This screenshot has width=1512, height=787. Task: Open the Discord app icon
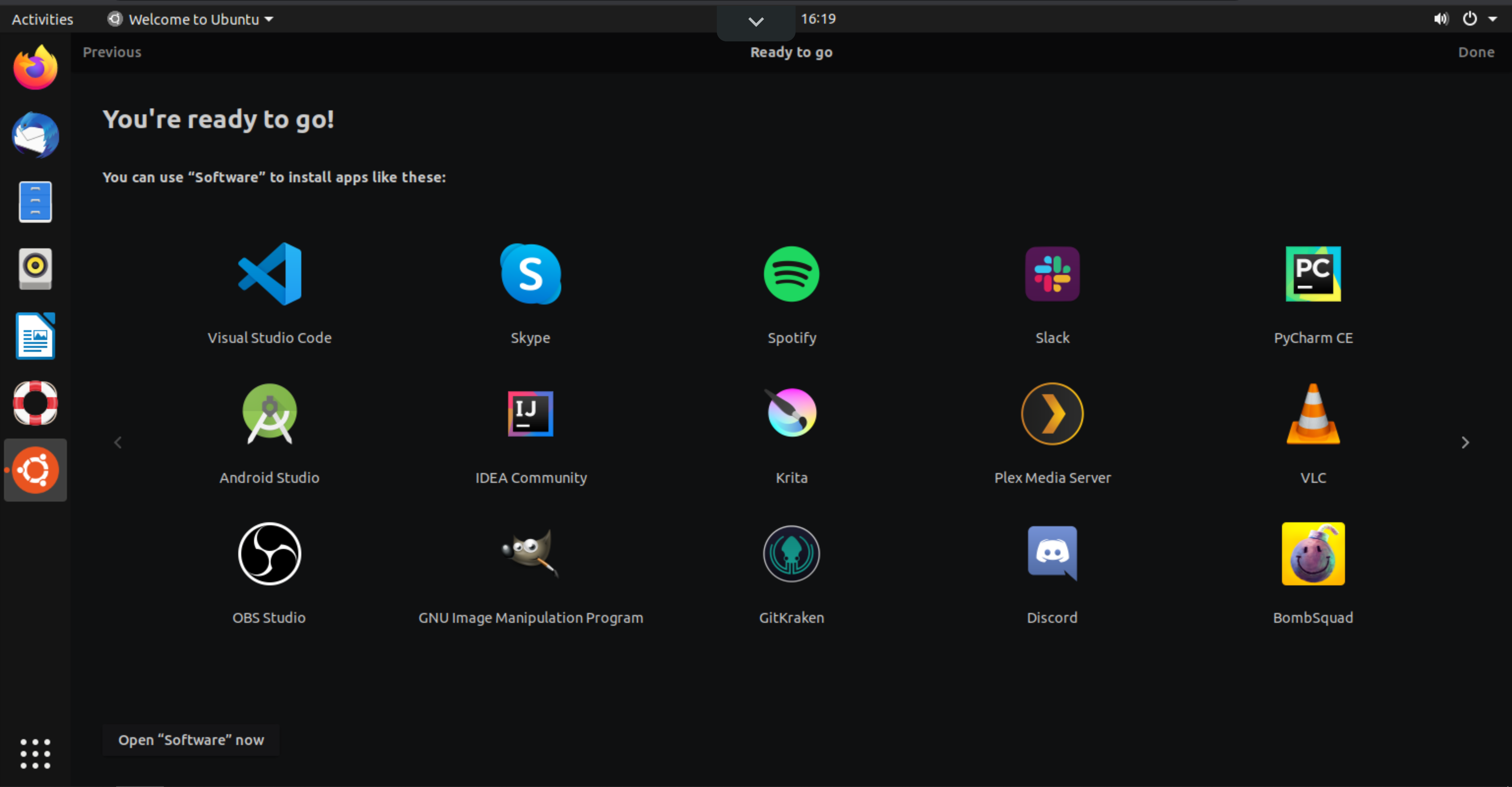(x=1052, y=553)
